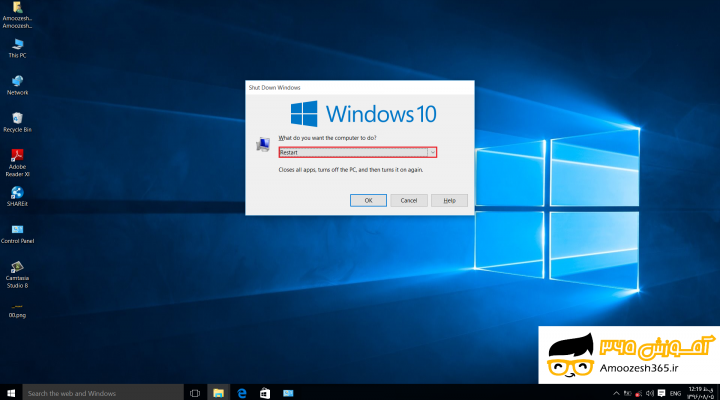Select the Recycle Bin icon

(x=17, y=123)
